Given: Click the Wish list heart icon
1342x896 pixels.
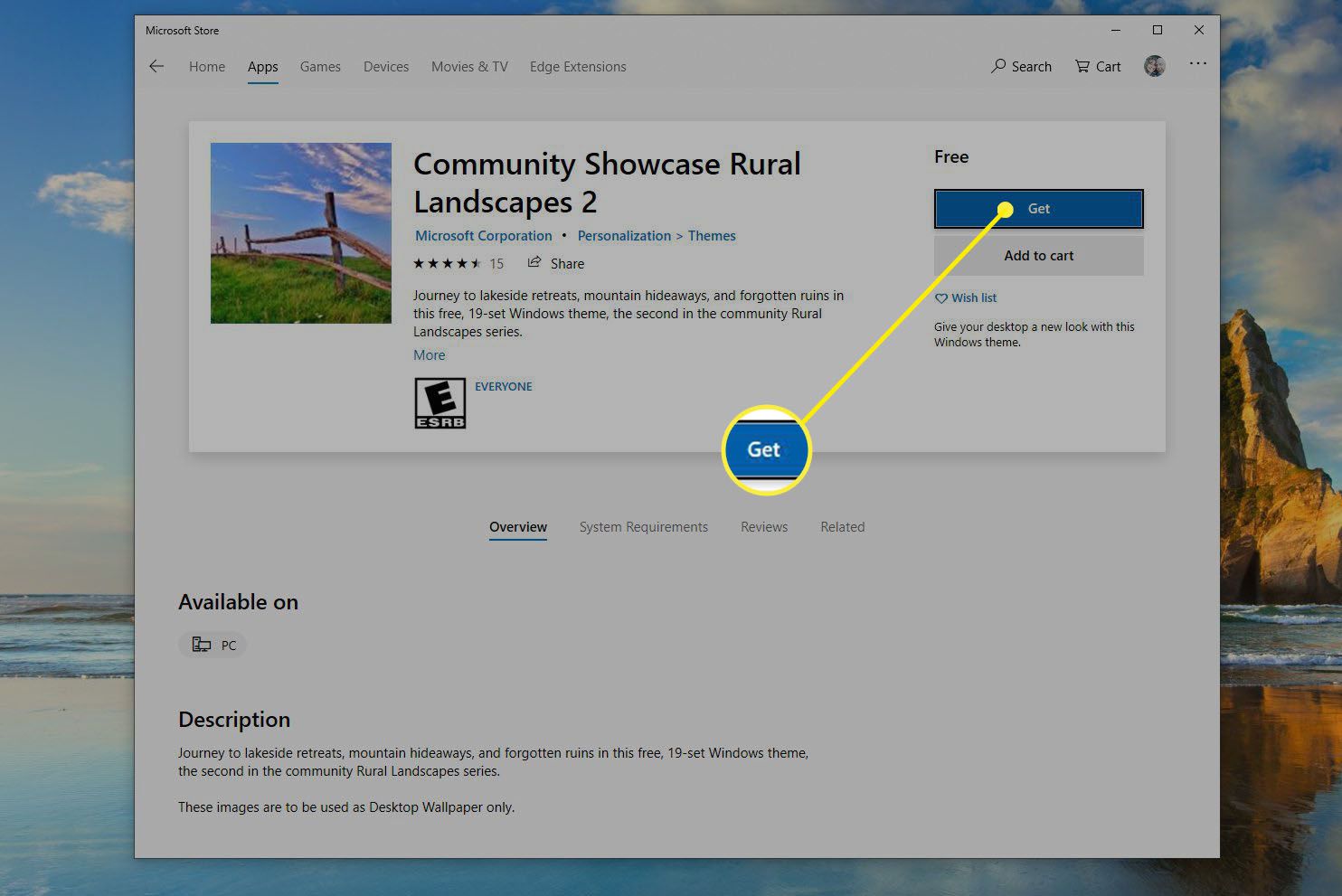Looking at the screenshot, I should (941, 298).
